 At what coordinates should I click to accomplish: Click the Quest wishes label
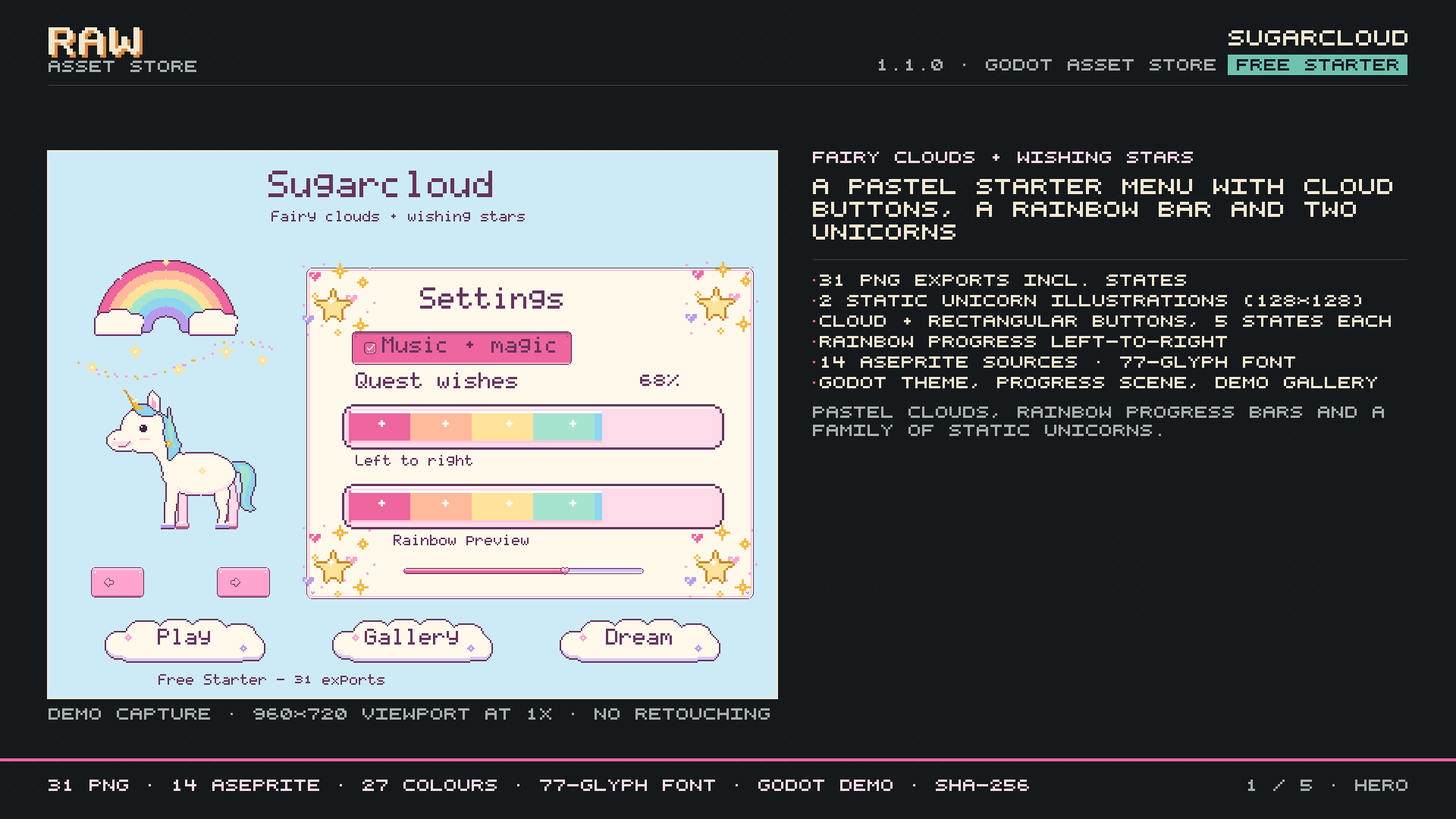click(x=436, y=381)
